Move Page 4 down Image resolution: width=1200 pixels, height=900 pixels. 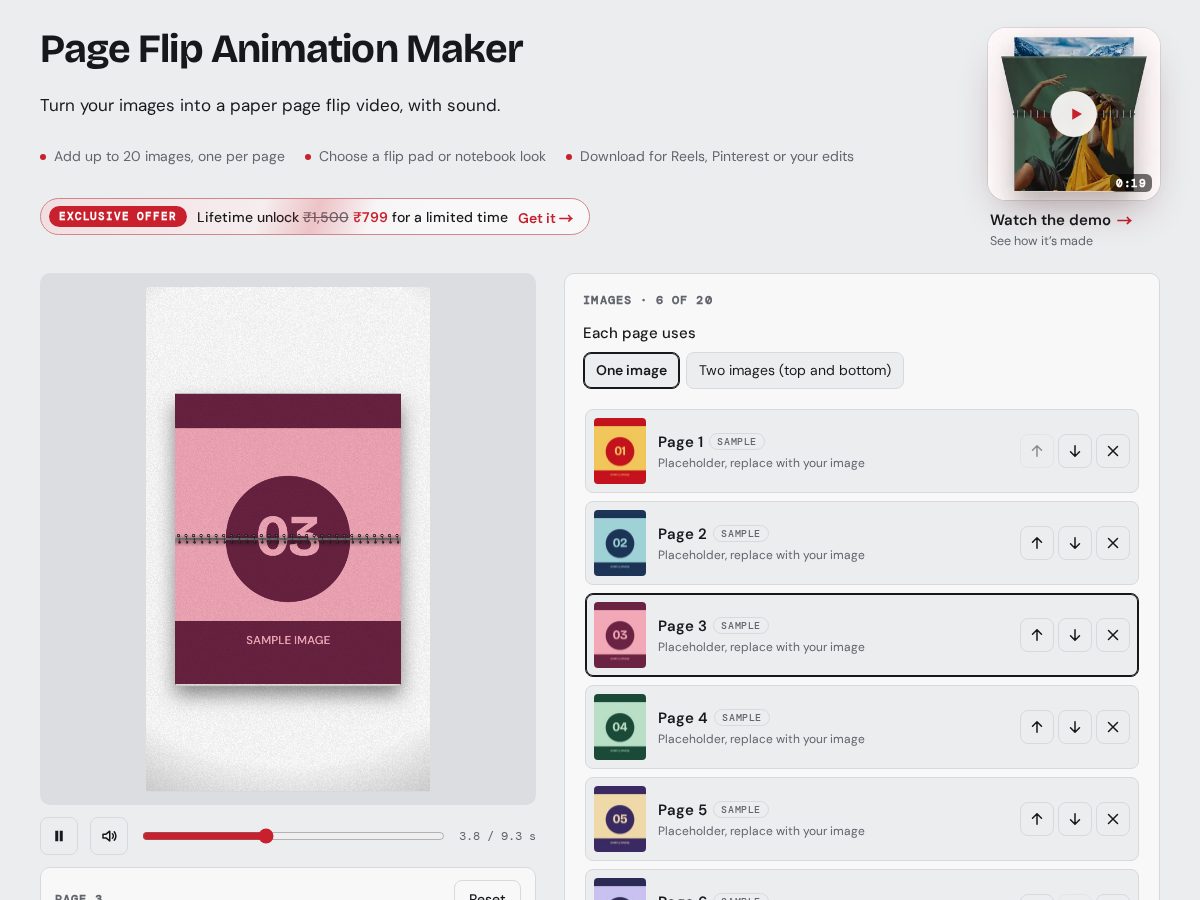pos(1075,727)
